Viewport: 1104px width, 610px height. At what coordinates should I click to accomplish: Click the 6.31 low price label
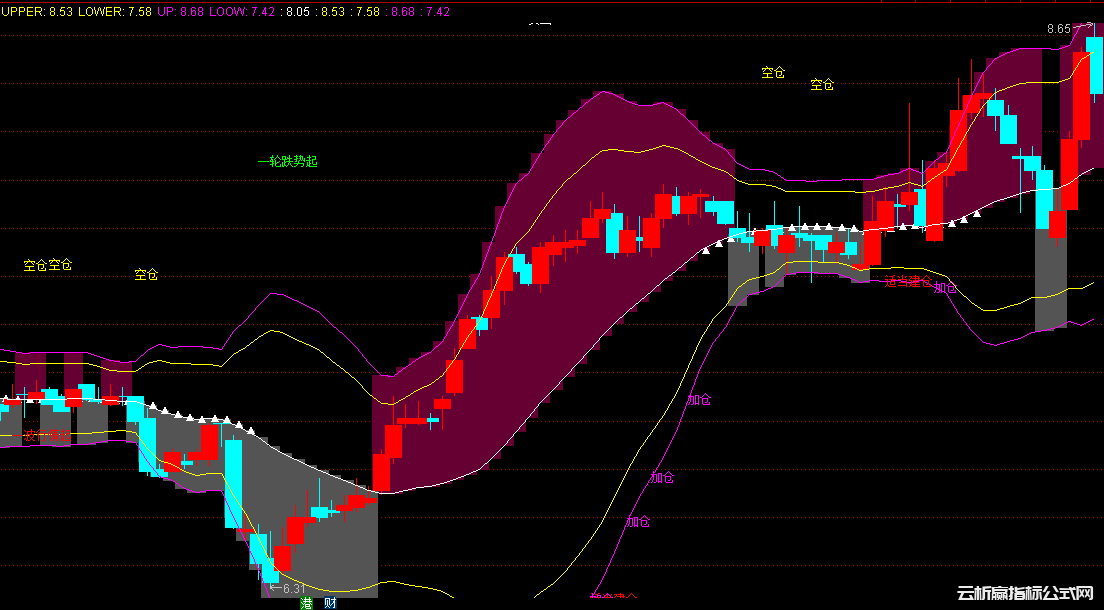[294, 589]
